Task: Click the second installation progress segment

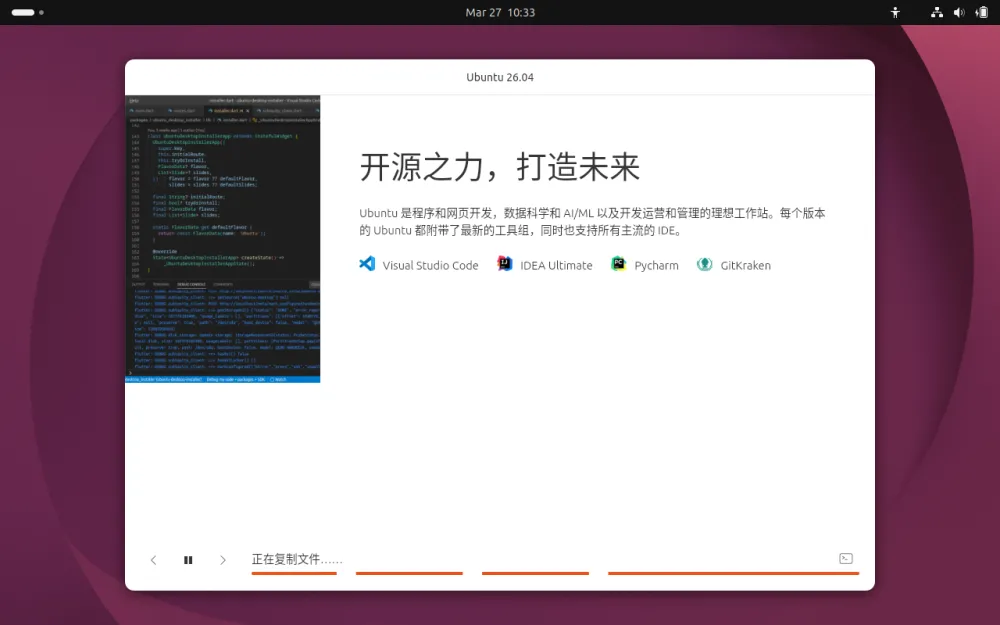Action: (409, 573)
